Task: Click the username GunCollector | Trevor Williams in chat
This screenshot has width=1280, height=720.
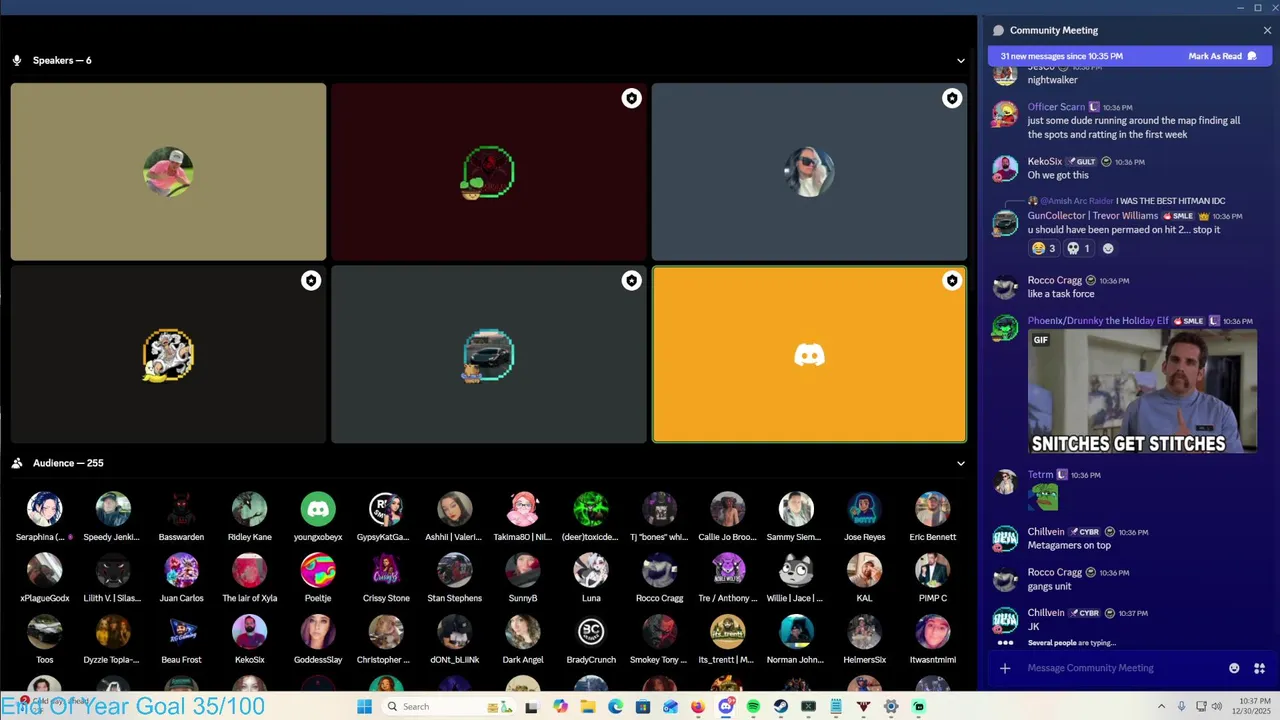Action: click(x=1093, y=216)
